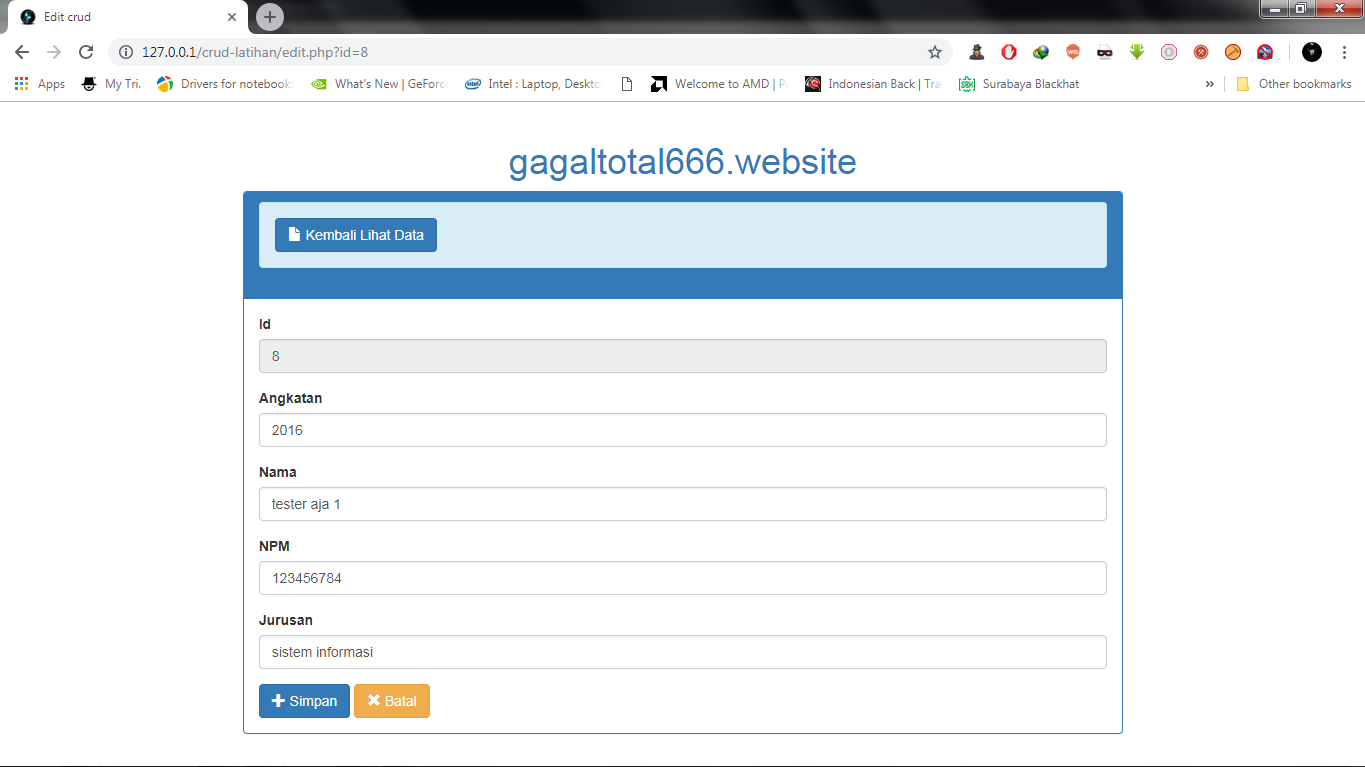Close the Edit crud tab
1365x767 pixels.
tap(232, 17)
